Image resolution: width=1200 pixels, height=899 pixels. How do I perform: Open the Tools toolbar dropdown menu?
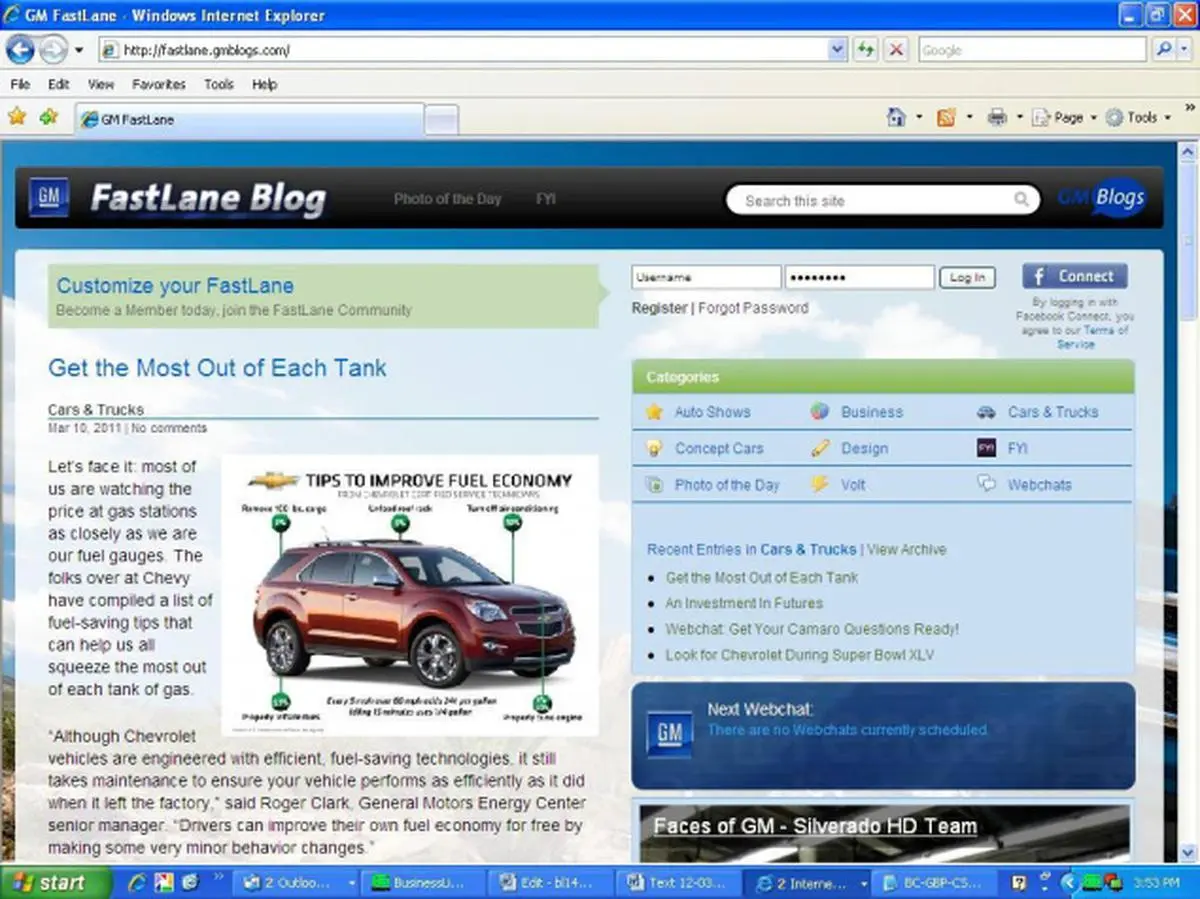(x=1138, y=117)
